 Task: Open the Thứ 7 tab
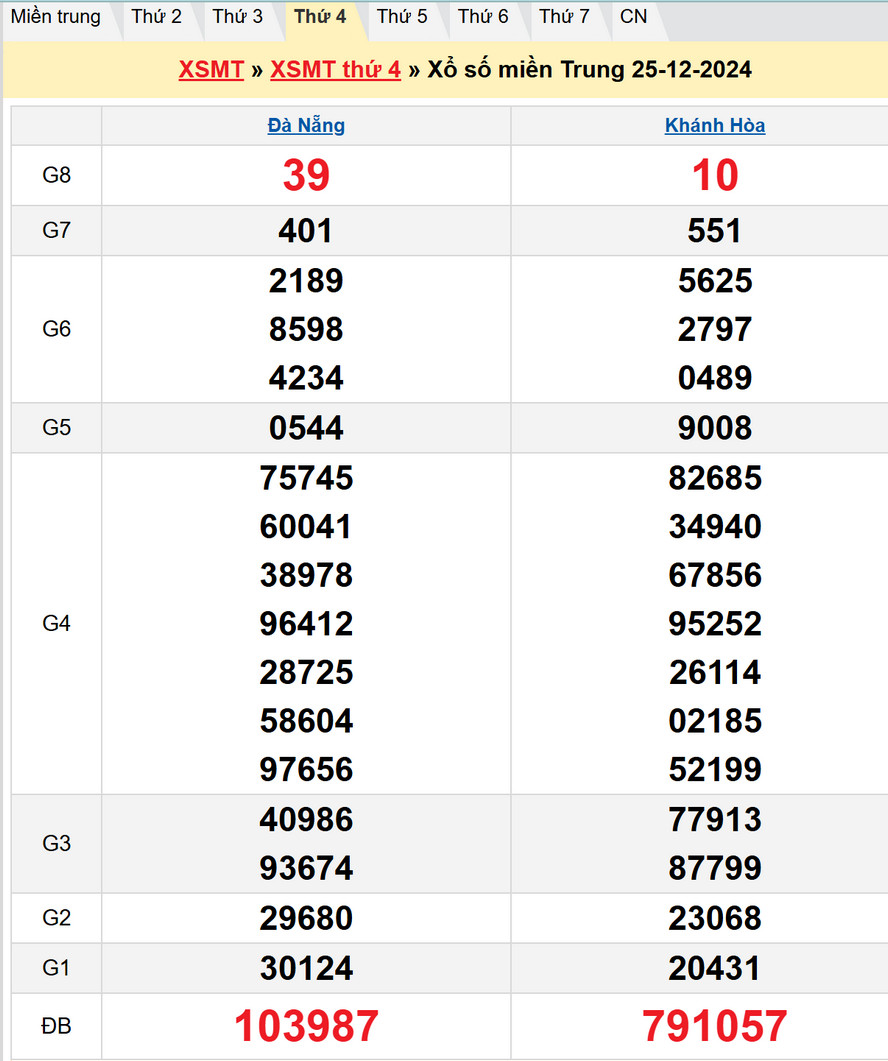tap(564, 17)
